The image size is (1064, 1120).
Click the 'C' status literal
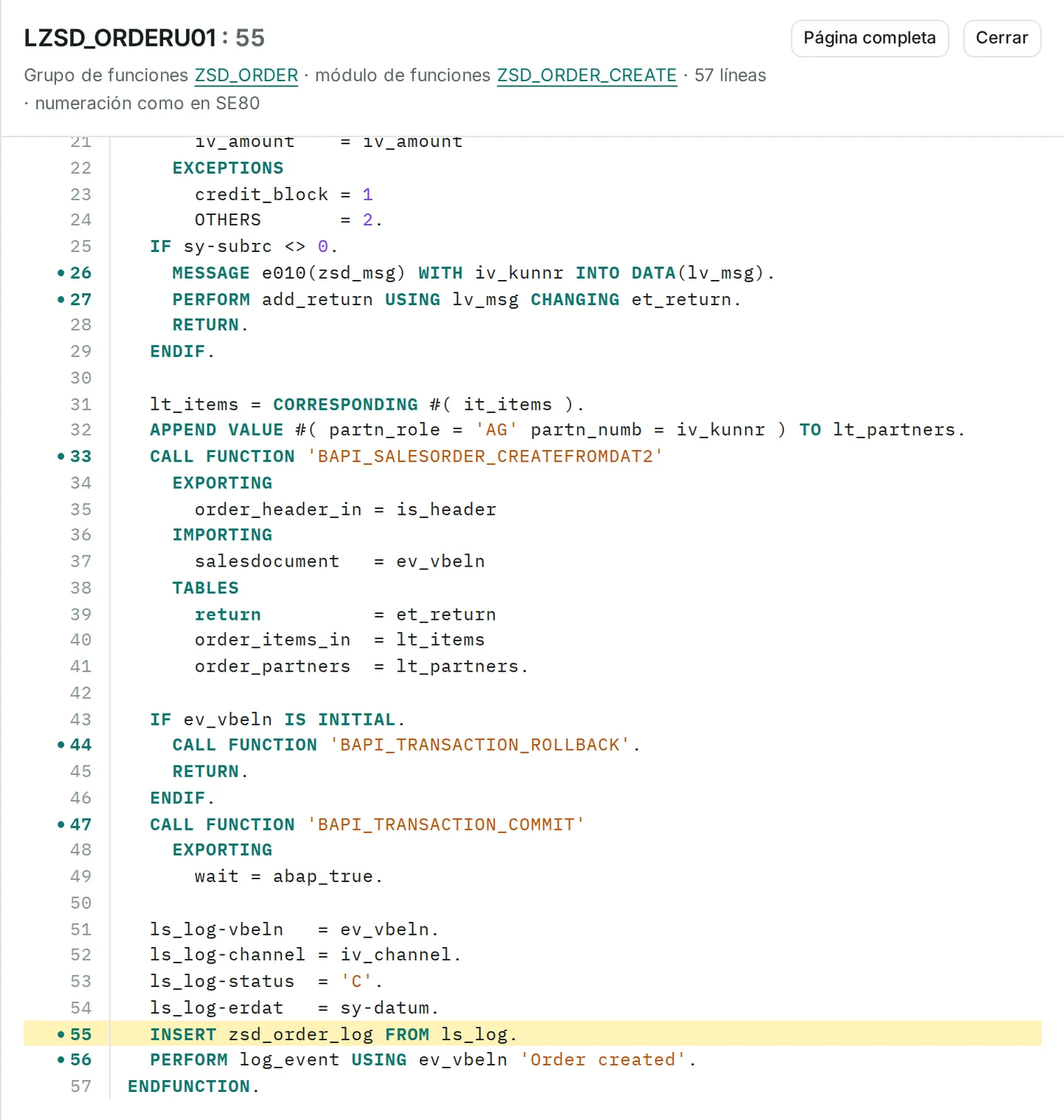tap(356, 981)
